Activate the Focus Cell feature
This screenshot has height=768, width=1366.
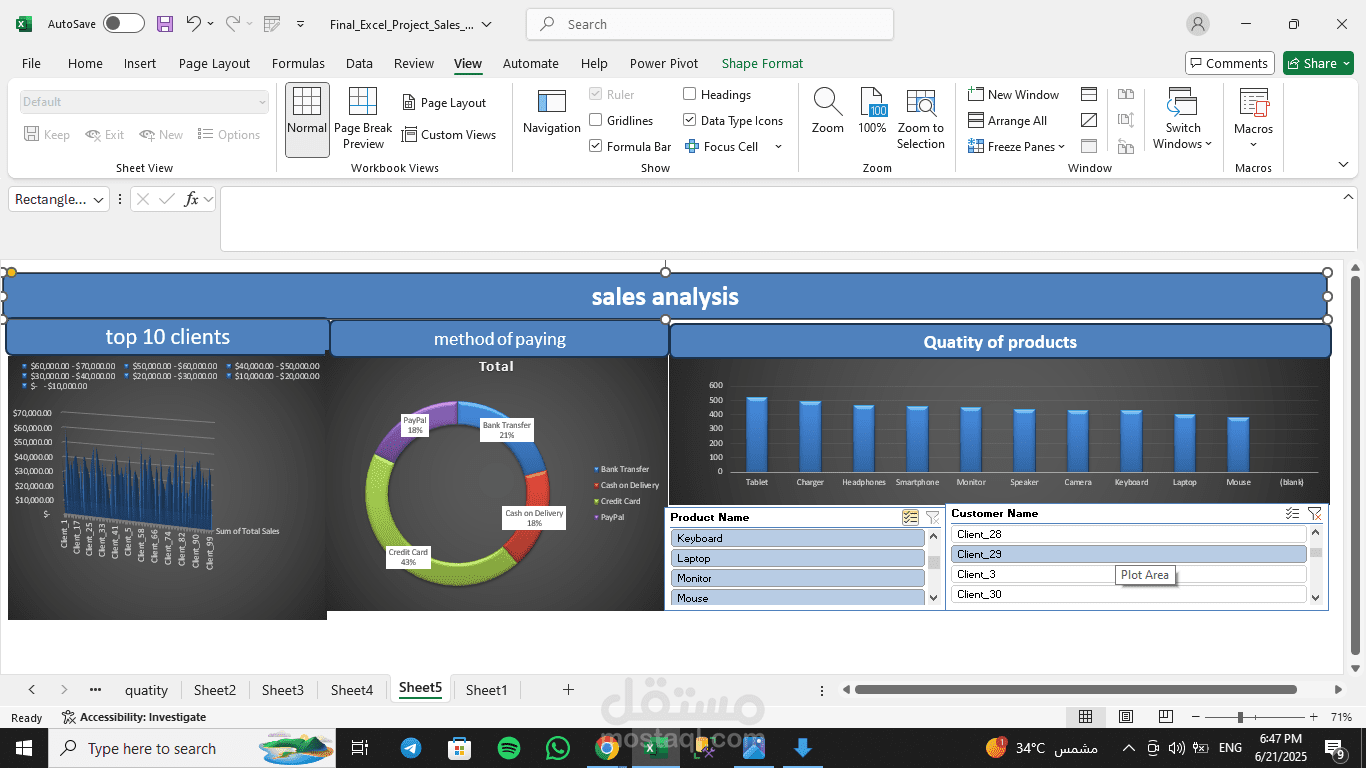tap(722, 146)
